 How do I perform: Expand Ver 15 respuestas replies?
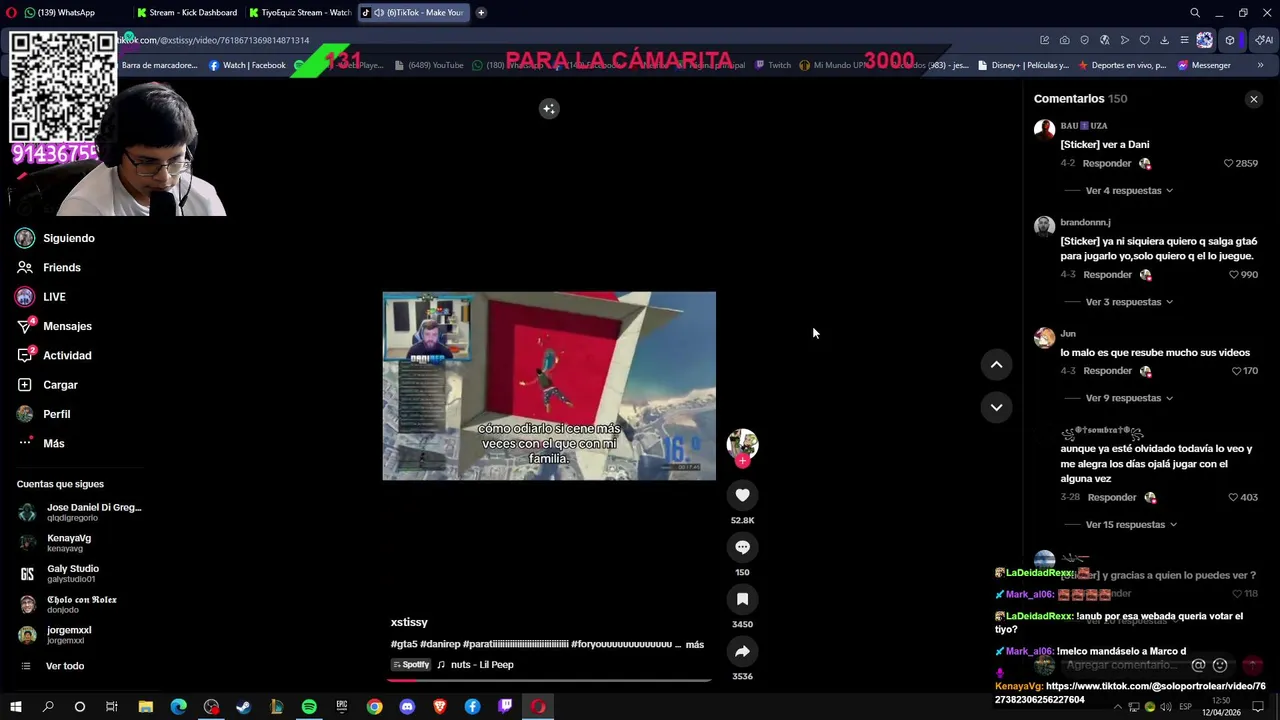1130,524
